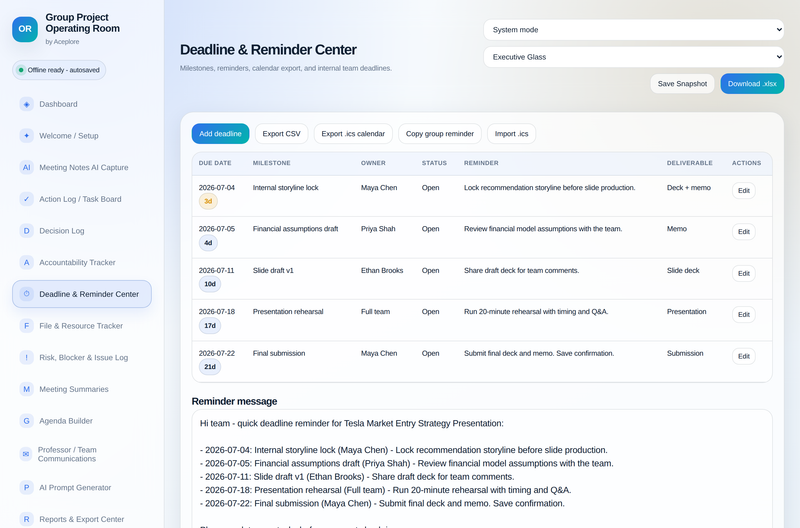Edit the Internal storyline lock row
The width and height of the screenshot is (800, 528).
pyautogui.click(x=744, y=190)
